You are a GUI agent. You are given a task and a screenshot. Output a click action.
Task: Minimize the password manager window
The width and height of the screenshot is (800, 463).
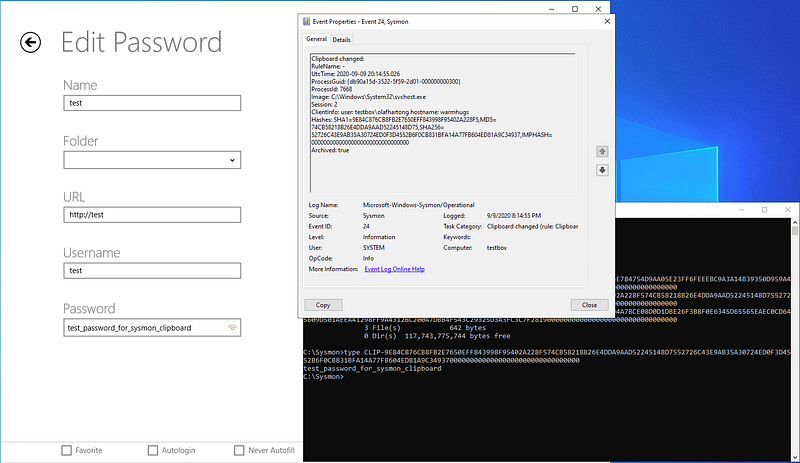pyautogui.click(x=552, y=9)
